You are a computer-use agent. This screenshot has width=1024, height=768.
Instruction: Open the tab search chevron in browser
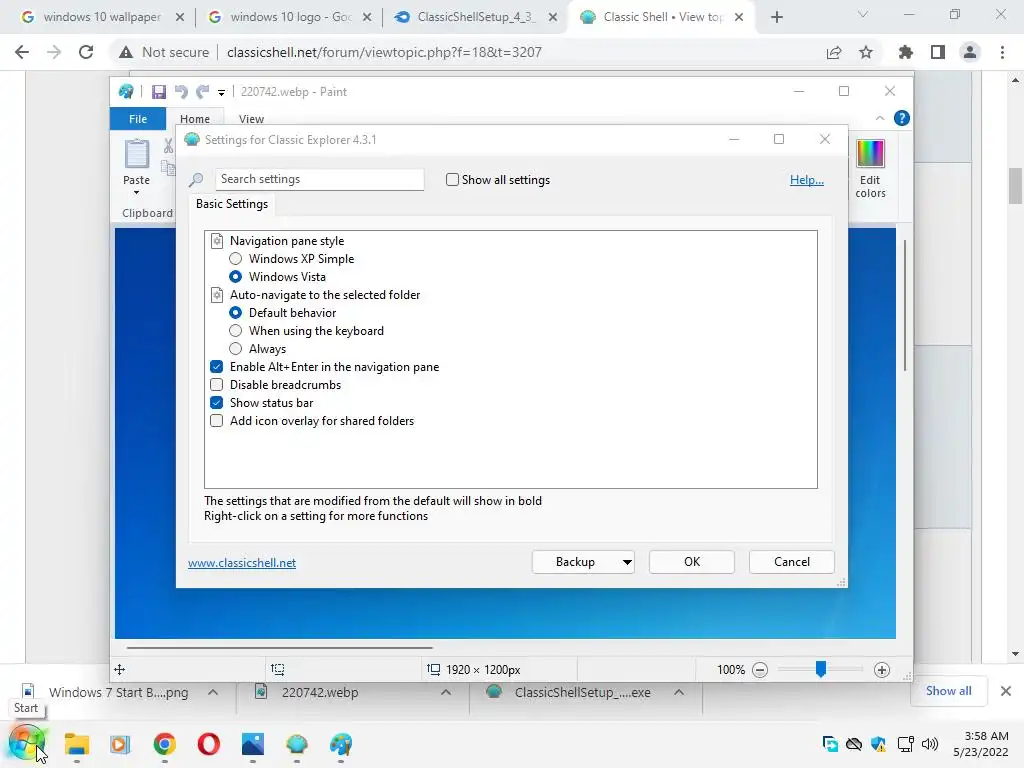863,14
